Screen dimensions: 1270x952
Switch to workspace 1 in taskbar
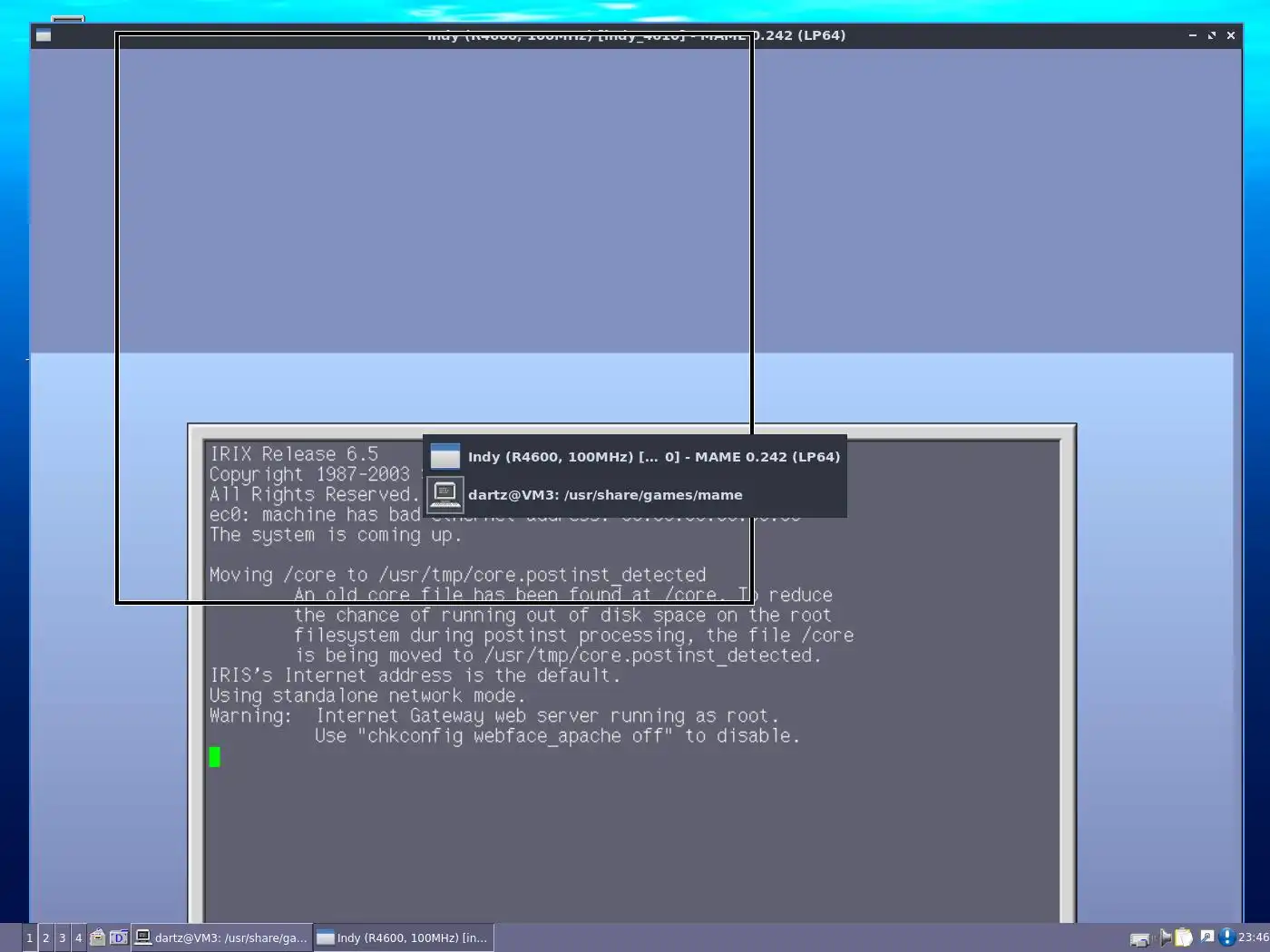click(29, 937)
